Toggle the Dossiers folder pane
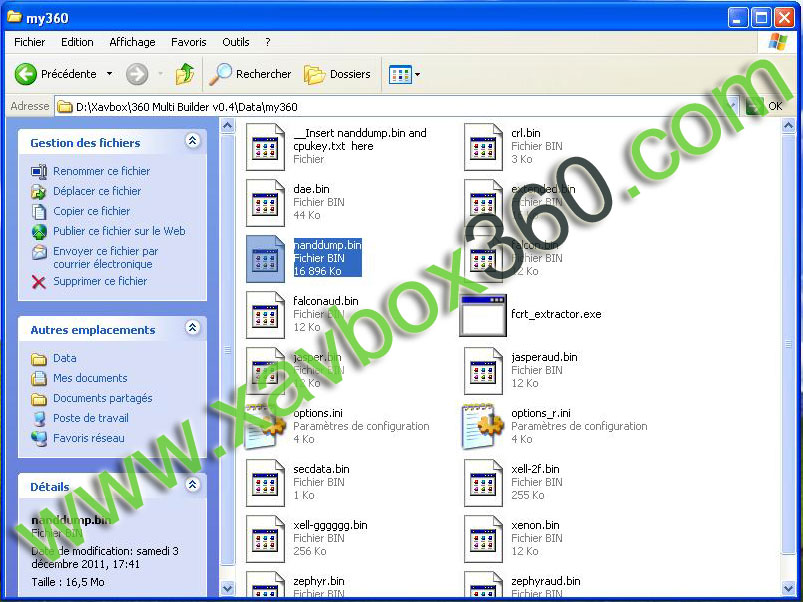Screen dimensions: 803x602 pos(337,74)
